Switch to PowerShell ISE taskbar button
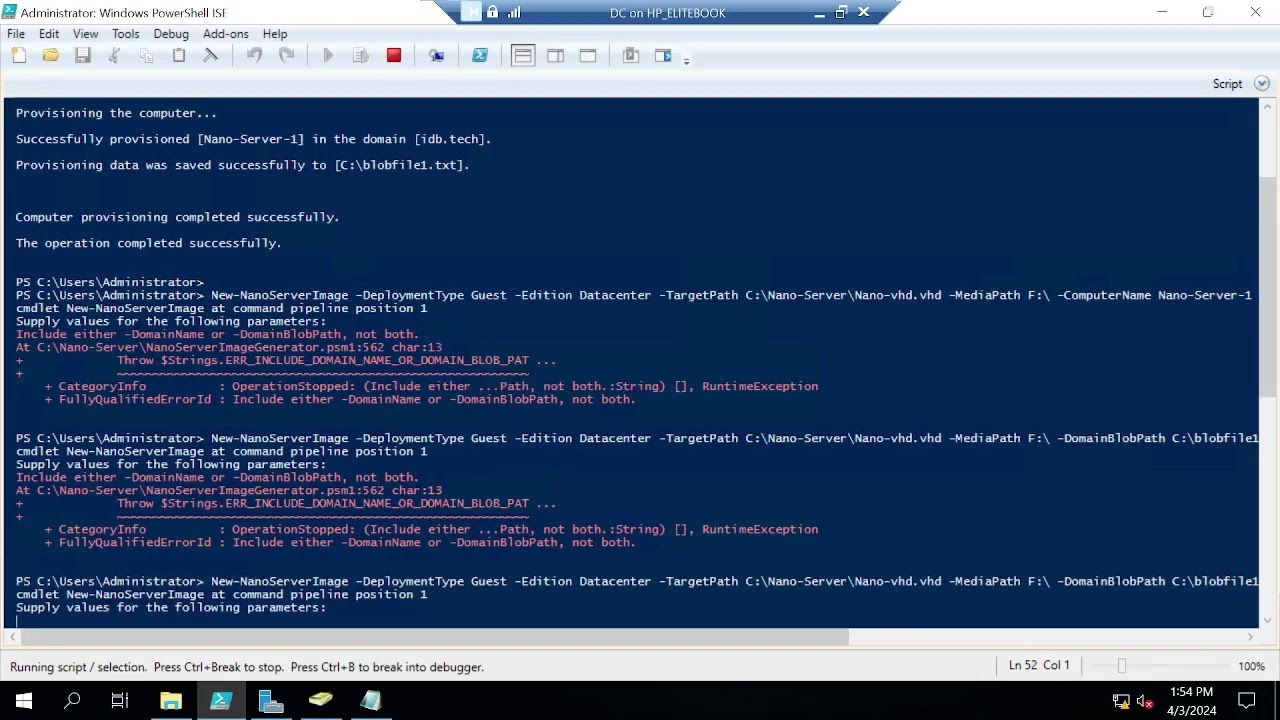Image resolution: width=1280 pixels, height=720 pixels. (x=221, y=700)
